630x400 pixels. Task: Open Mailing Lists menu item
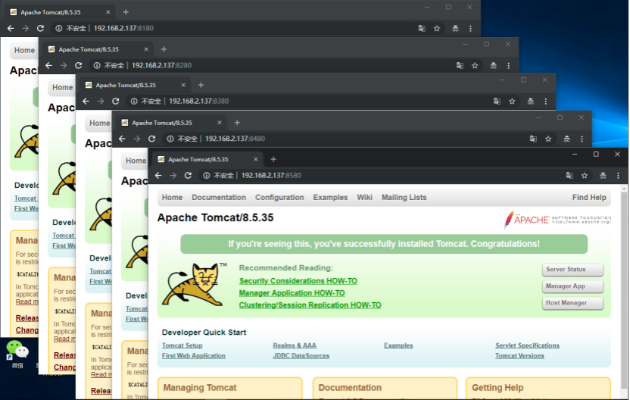pos(404,197)
